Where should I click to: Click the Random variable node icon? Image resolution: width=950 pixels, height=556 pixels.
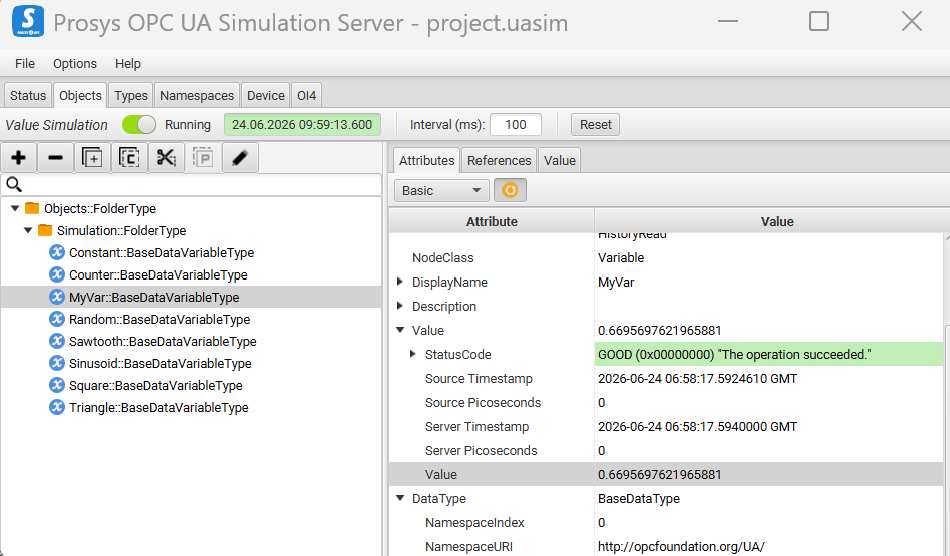click(57, 319)
